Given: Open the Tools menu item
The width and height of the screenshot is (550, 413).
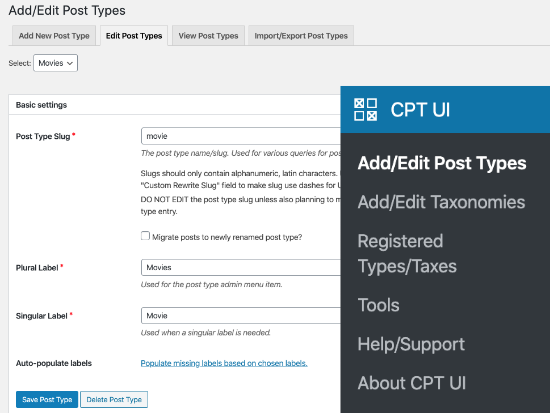Looking at the screenshot, I should (378, 305).
